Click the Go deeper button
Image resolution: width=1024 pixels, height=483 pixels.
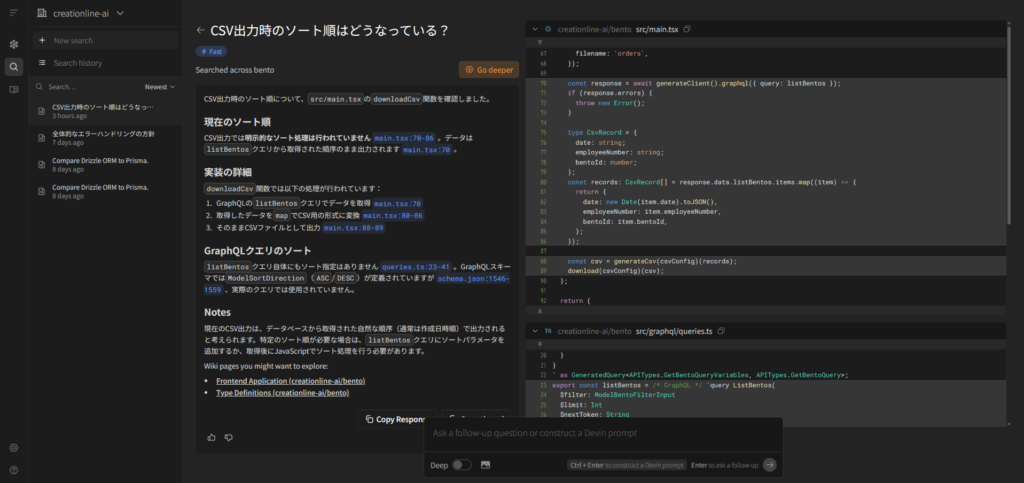[488, 70]
